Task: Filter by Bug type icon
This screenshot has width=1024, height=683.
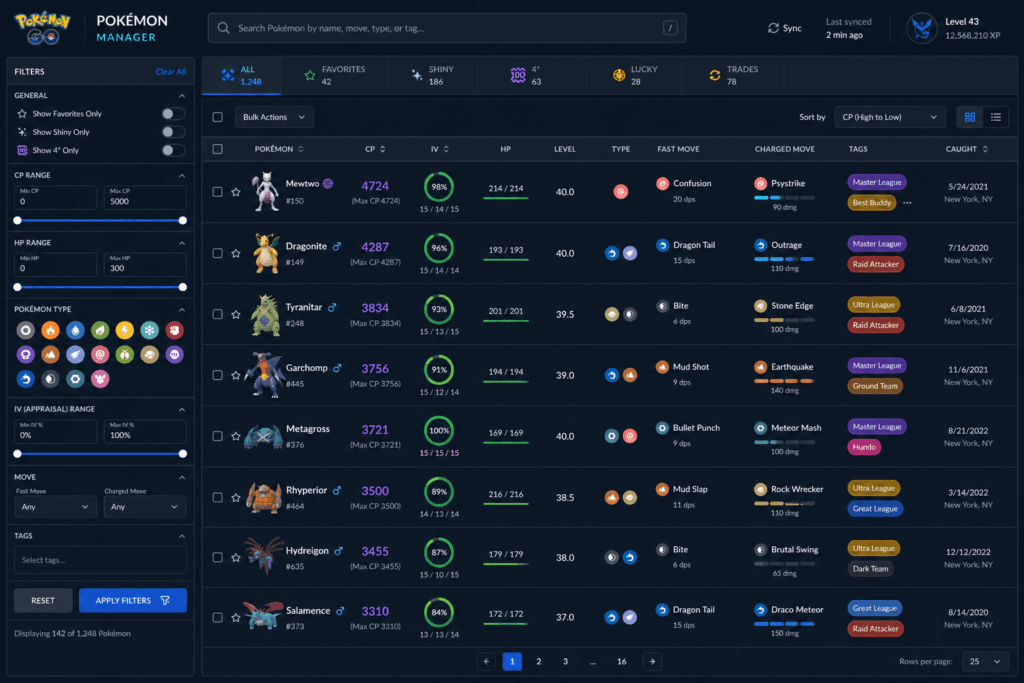Action: pos(125,355)
